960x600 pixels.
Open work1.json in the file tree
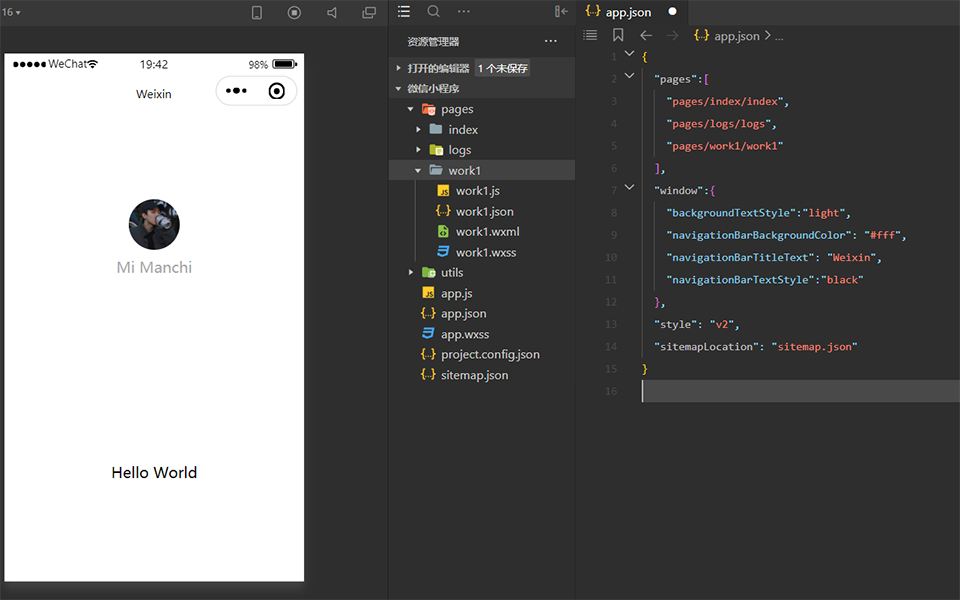click(x=482, y=211)
